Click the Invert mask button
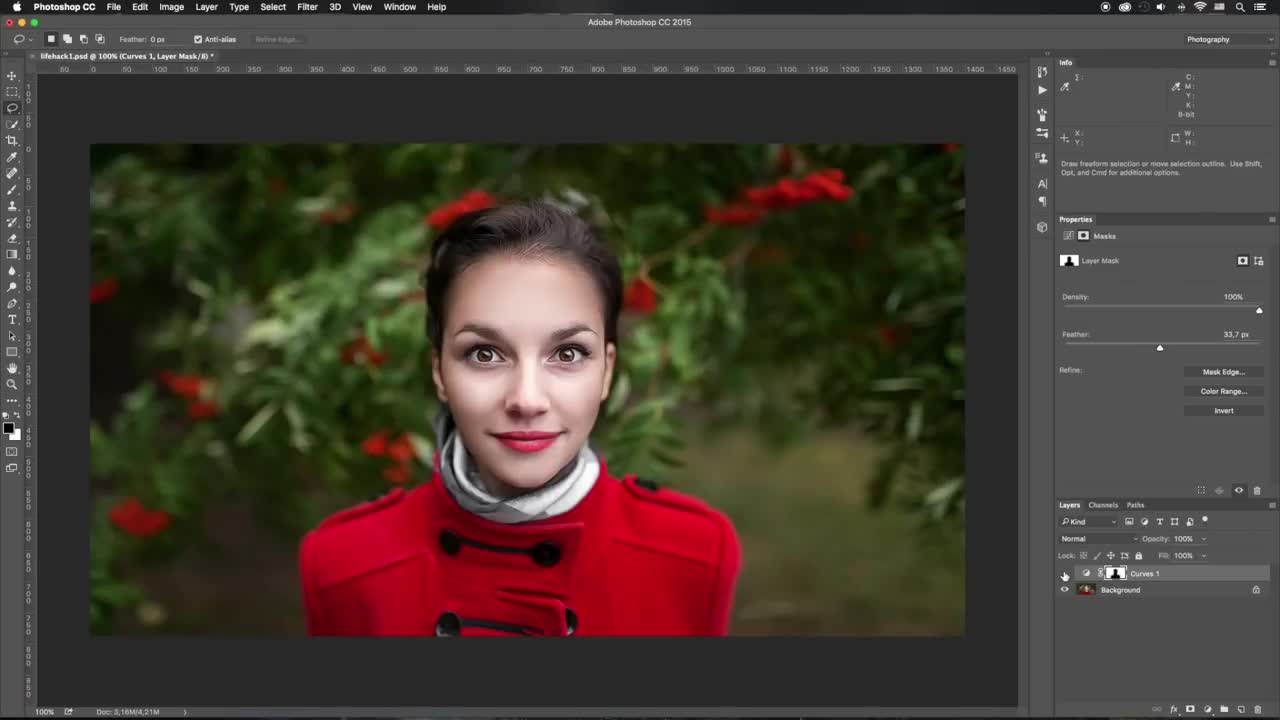The image size is (1280, 720). [1223, 411]
